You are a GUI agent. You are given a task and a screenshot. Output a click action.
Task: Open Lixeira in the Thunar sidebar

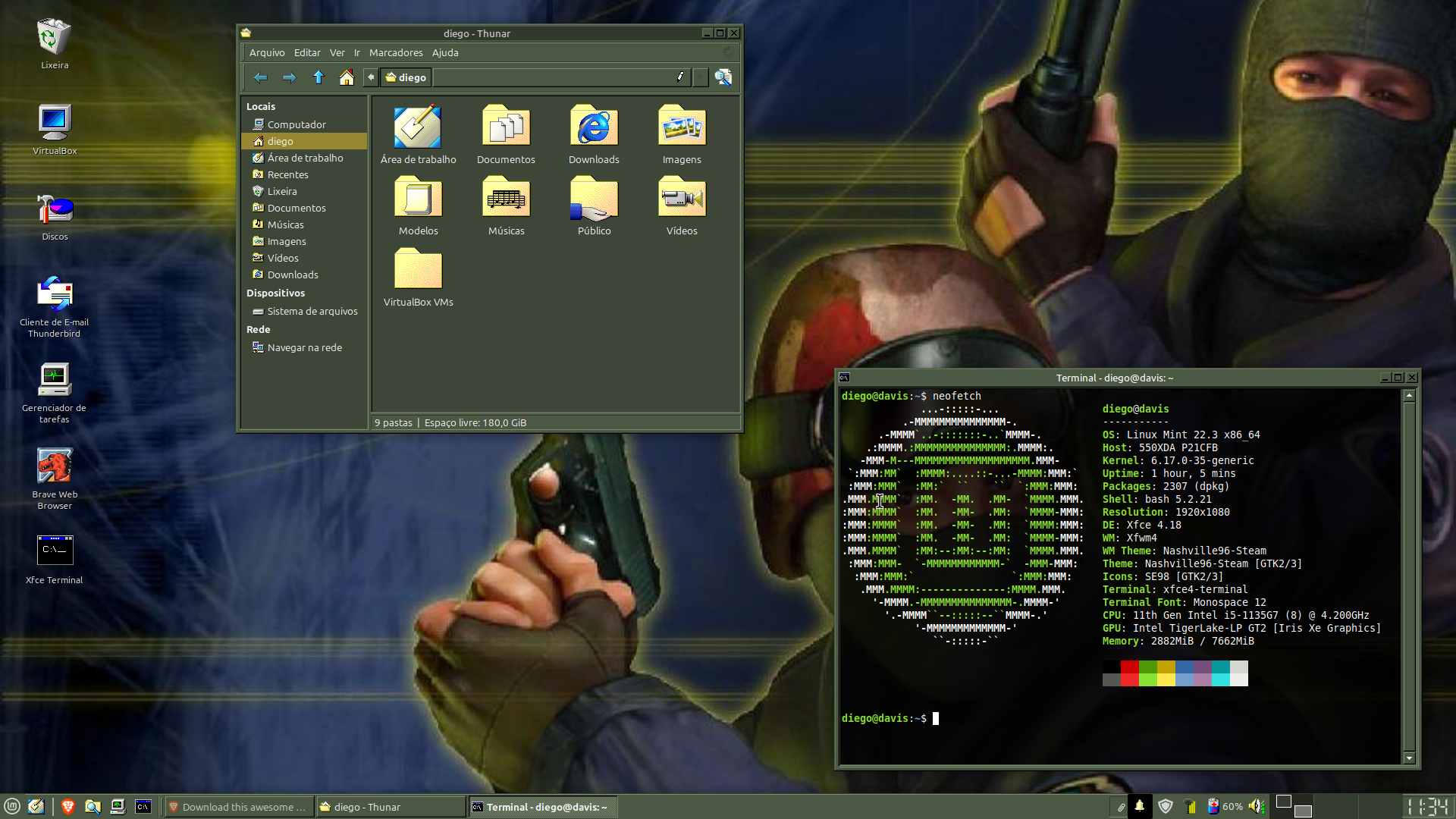(304, 191)
